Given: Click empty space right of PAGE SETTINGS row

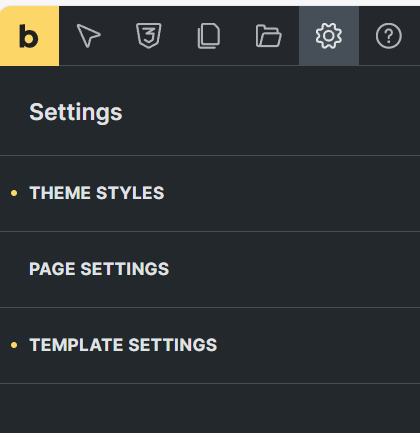Looking at the screenshot, I should pyautogui.click(x=293, y=269).
